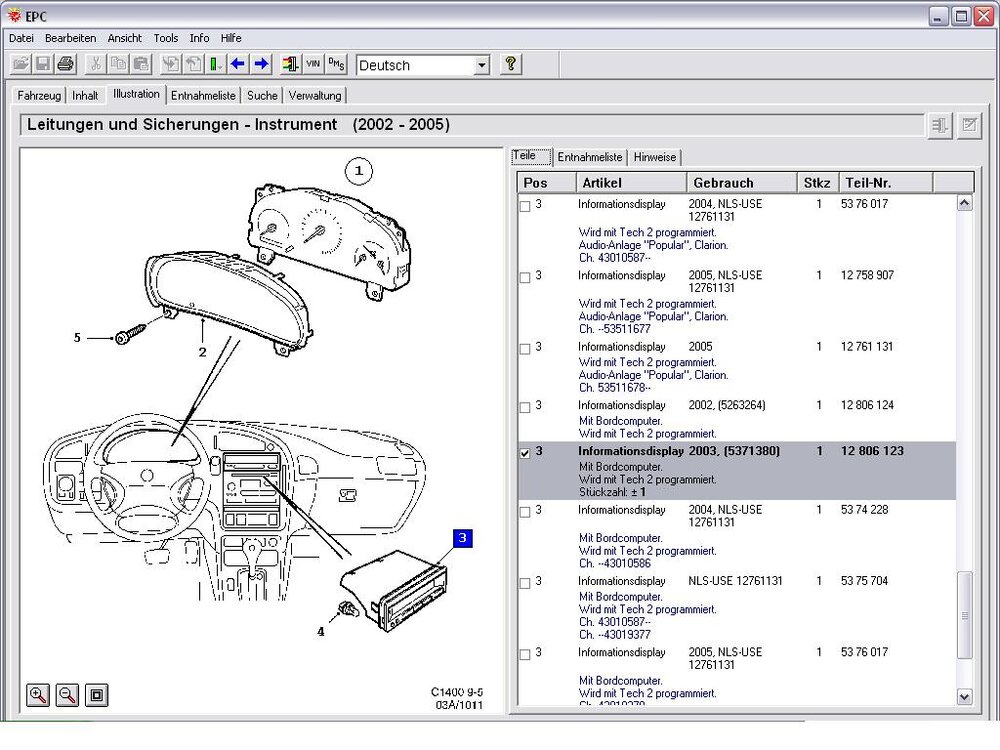Switch to the Inhalt tab
The height and width of the screenshot is (750, 1000).
coord(85,96)
